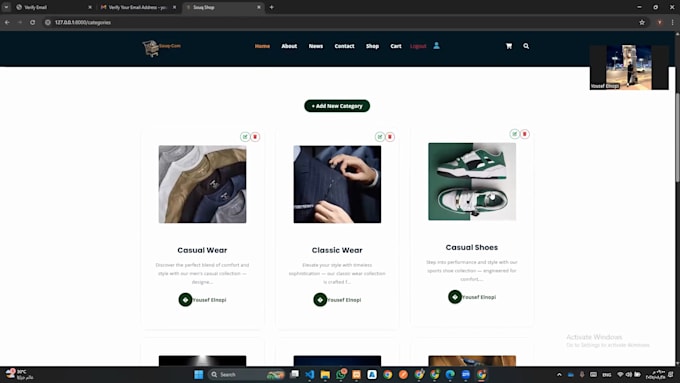Bookmark this page with the star icon

(642, 22)
